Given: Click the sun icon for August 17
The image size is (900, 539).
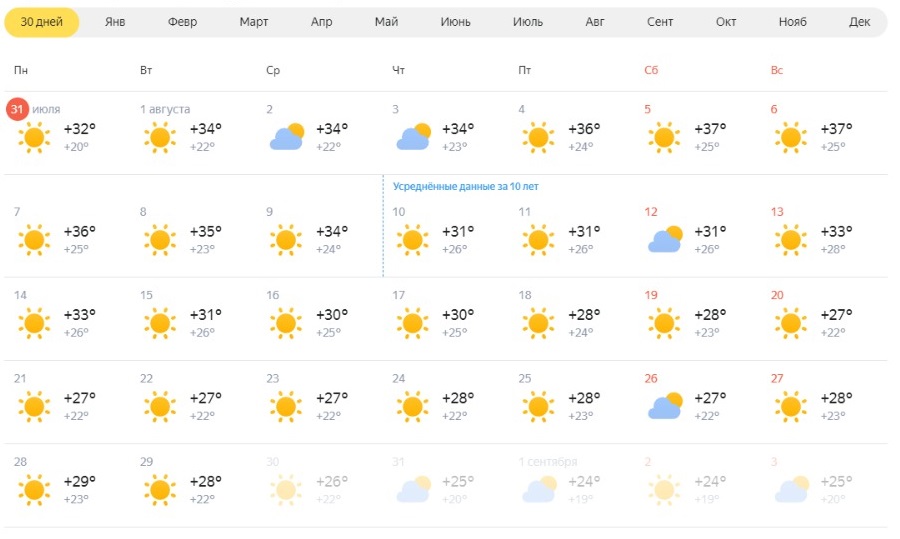Looking at the screenshot, I should point(412,323).
